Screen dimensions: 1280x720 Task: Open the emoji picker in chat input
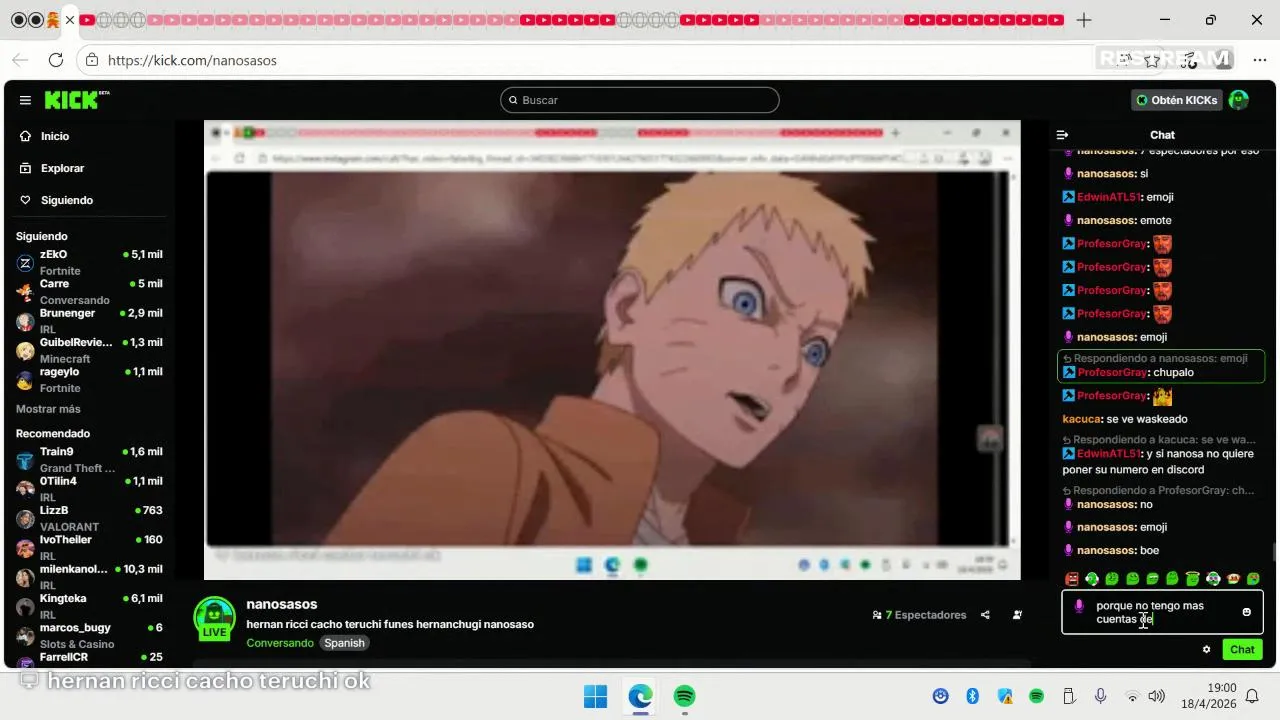pos(1246,612)
